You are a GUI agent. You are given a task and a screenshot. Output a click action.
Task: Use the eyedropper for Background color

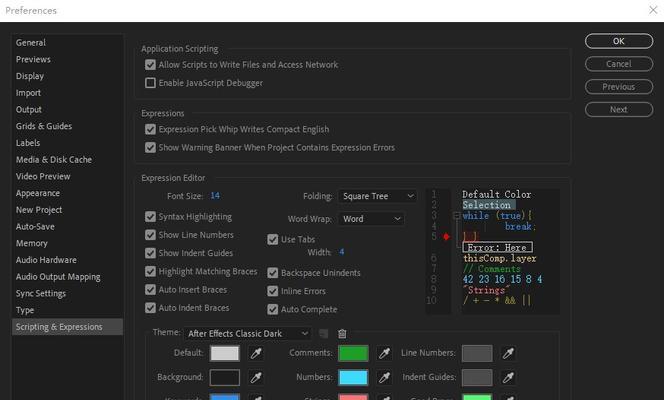256,377
